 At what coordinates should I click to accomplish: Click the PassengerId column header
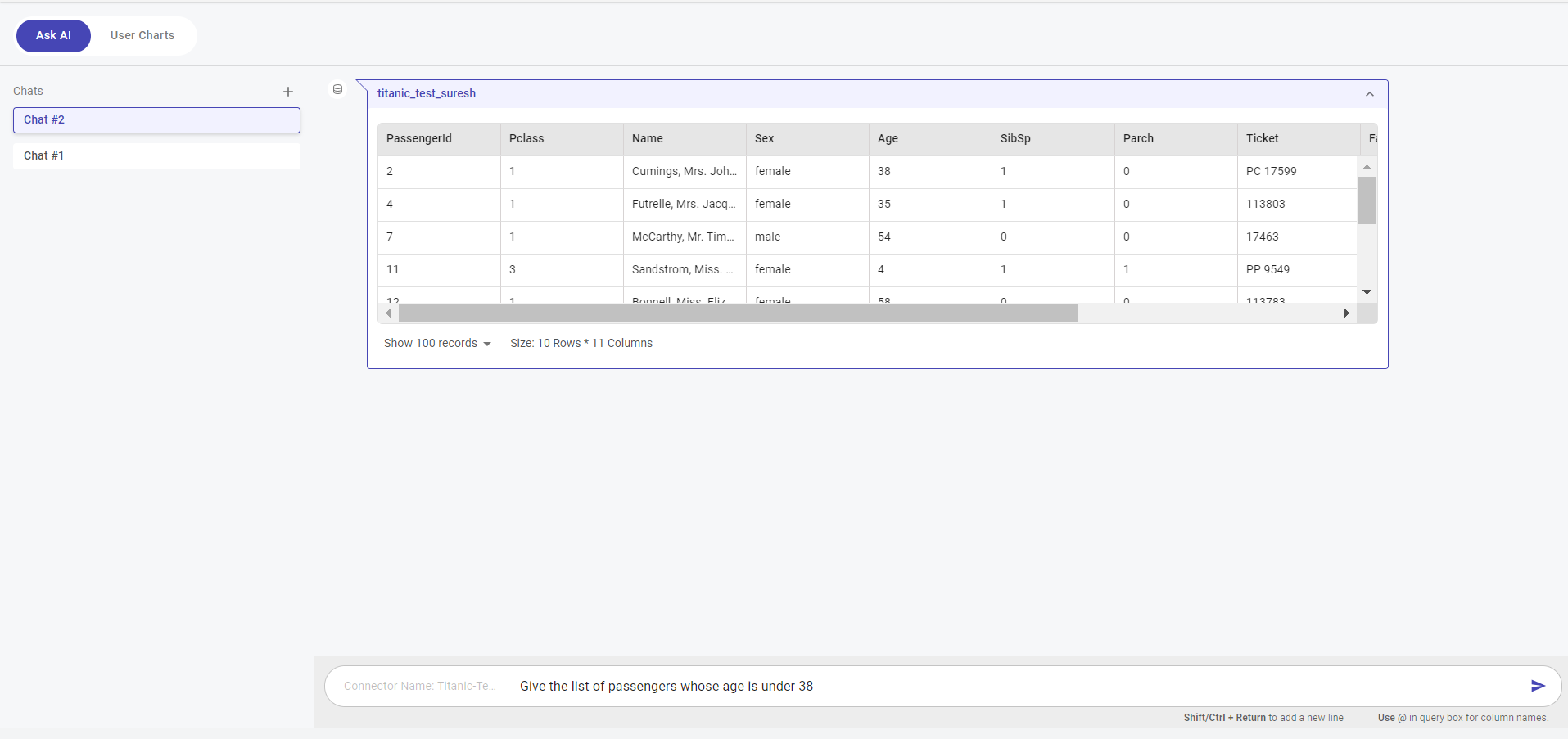[419, 139]
